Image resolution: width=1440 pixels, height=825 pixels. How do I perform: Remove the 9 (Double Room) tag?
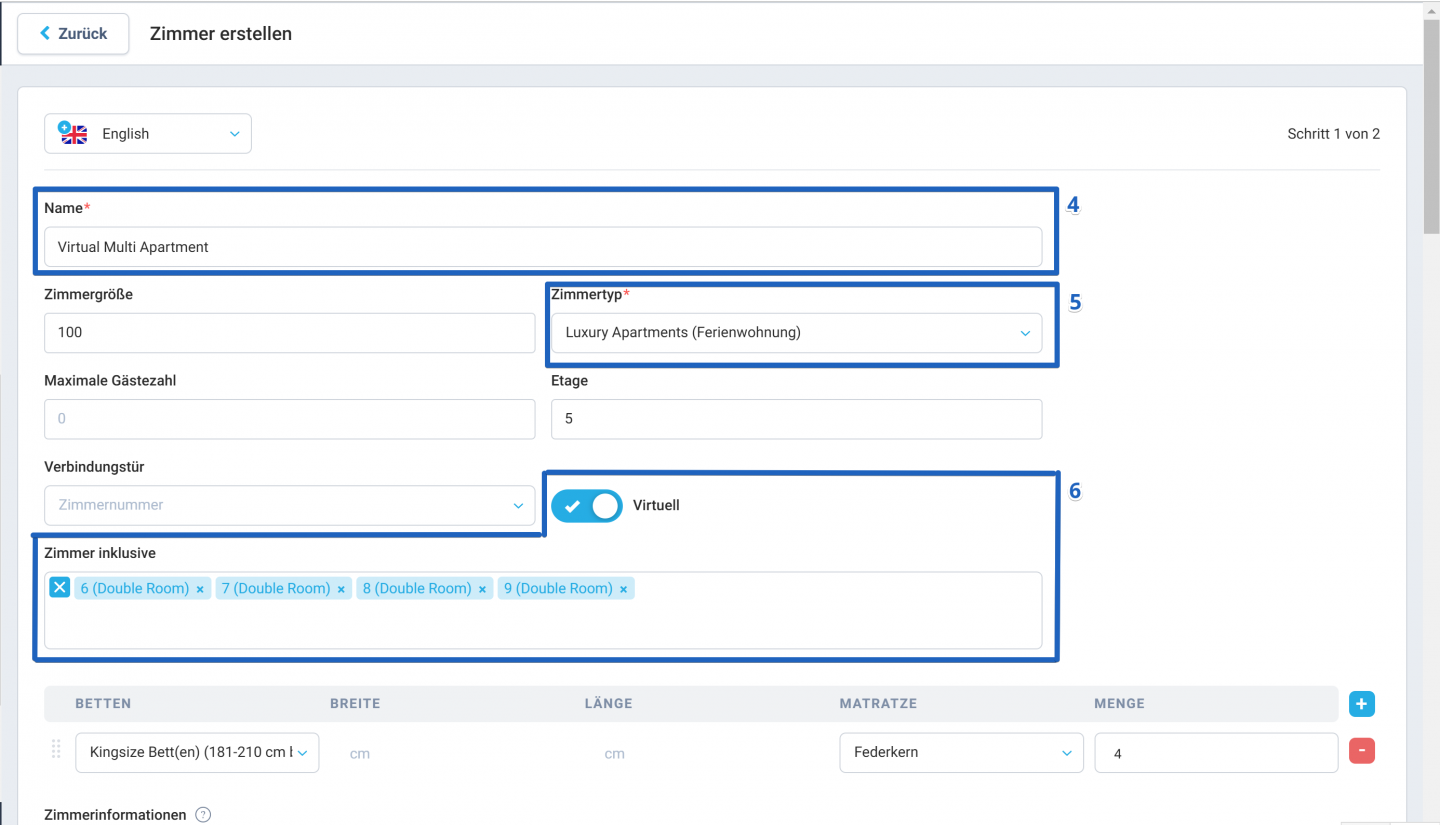[x=623, y=590]
